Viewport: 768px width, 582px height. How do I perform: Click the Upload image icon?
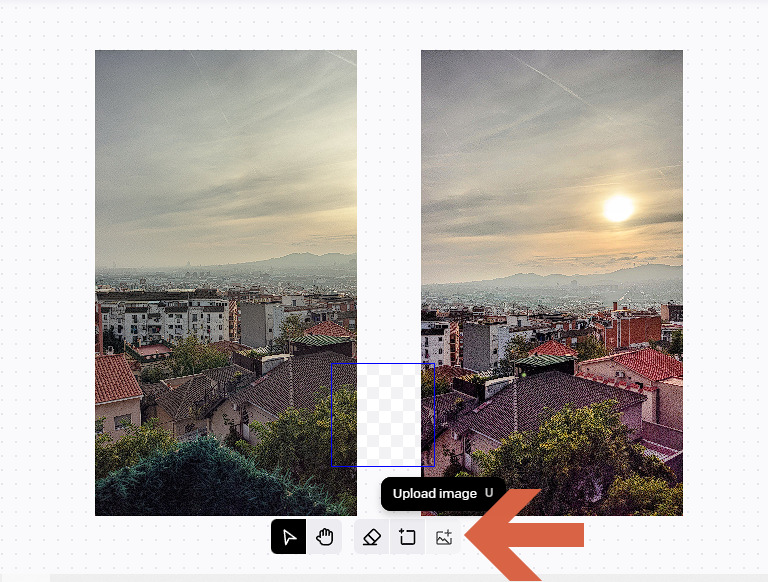444,537
